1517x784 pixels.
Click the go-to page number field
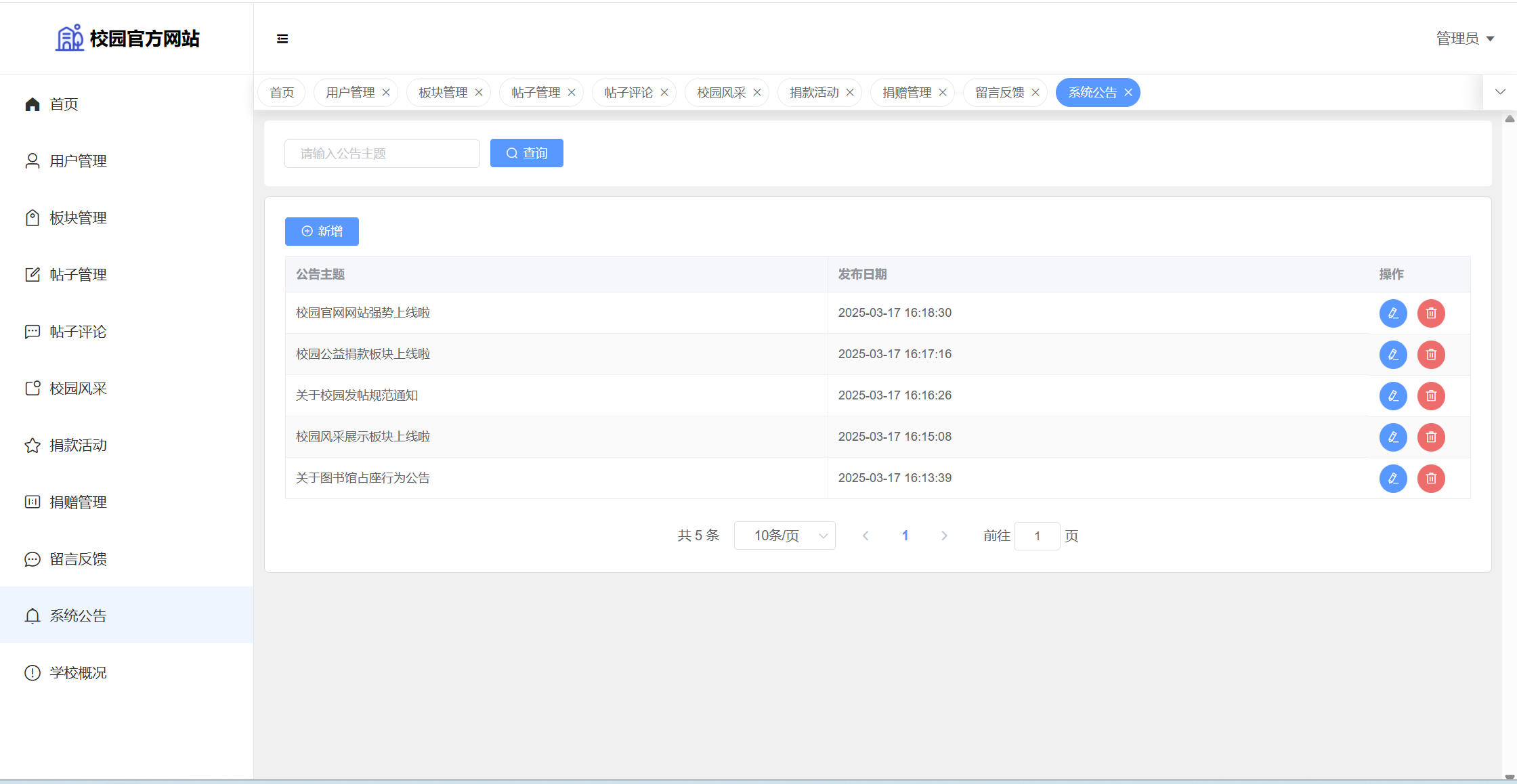click(1036, 536)
